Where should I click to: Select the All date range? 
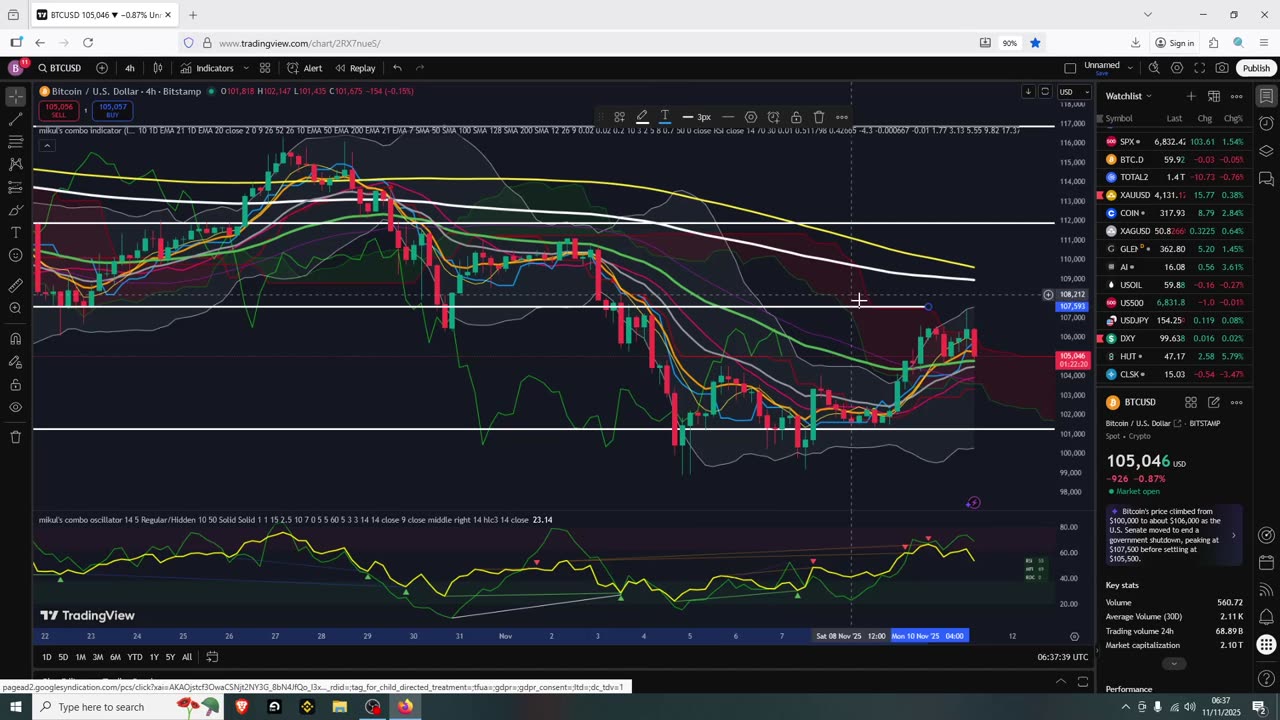coord(187,657)
